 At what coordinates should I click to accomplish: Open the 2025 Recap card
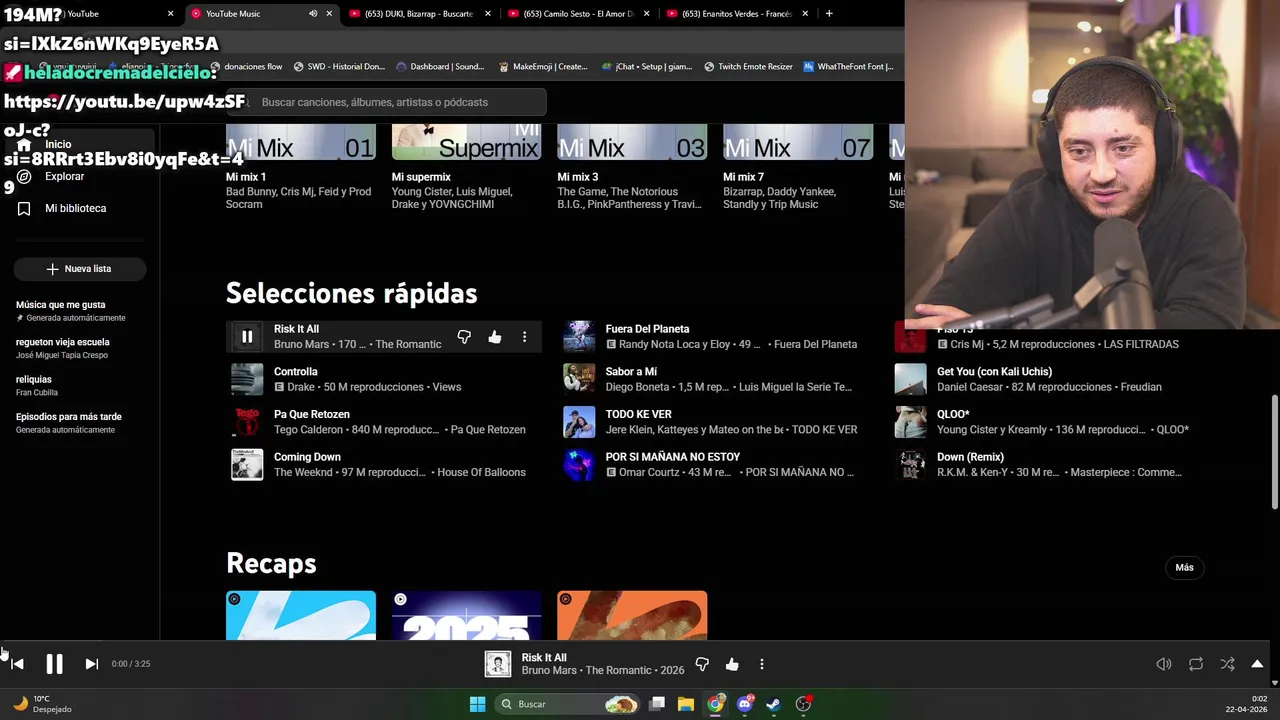[x=467, y=615]
